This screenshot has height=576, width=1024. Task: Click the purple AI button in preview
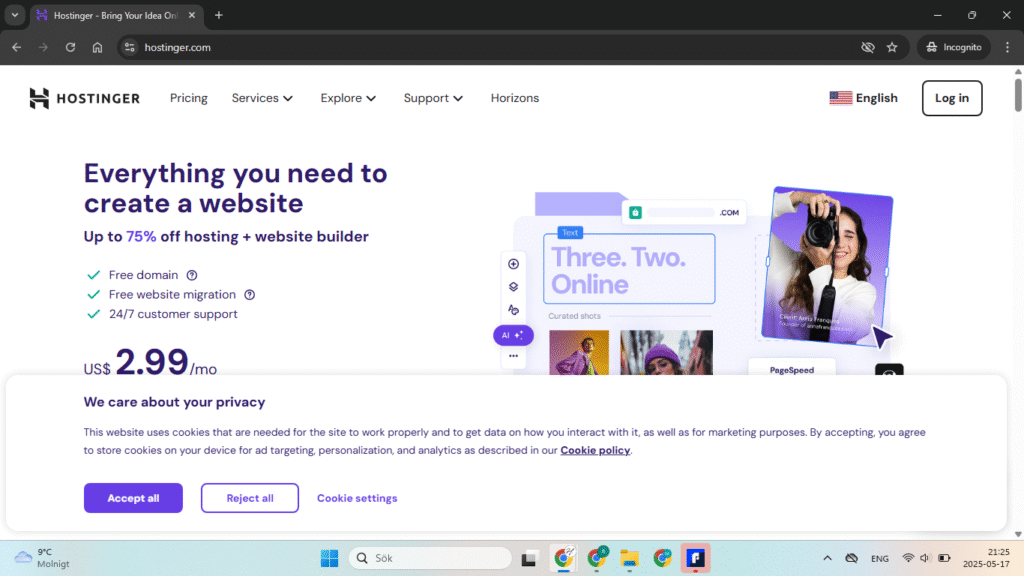(513, 335)
